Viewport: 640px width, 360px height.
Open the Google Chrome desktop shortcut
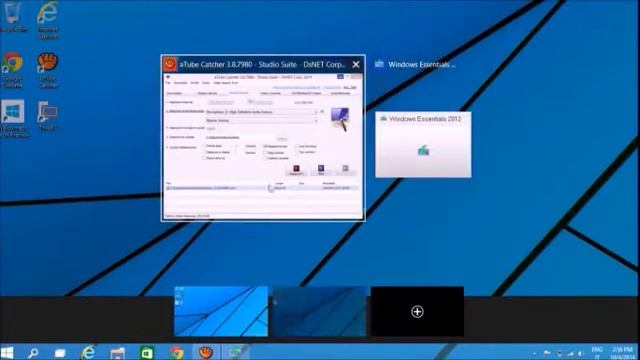coord(12,69)
